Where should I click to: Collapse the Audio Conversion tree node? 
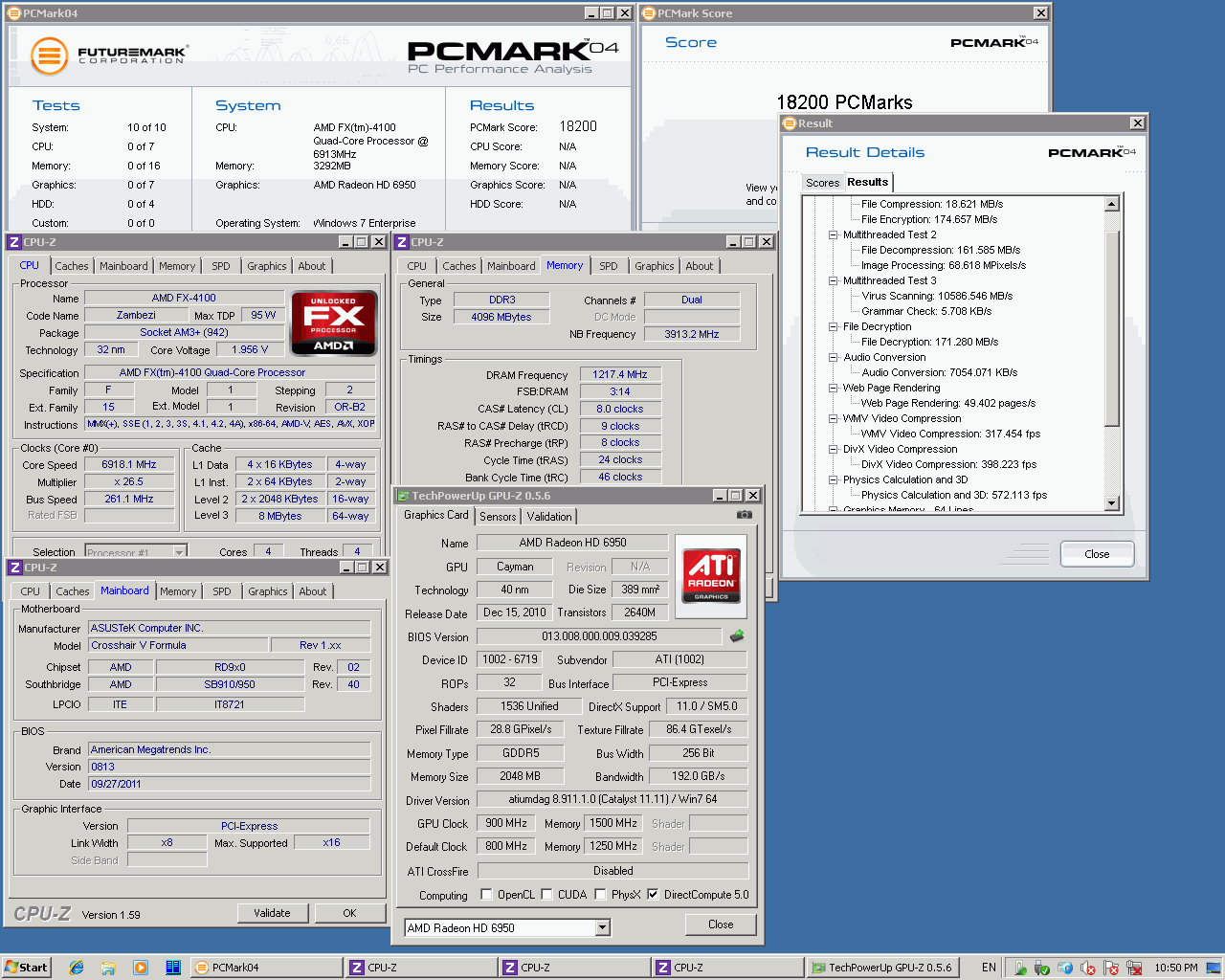click(834, 357)
